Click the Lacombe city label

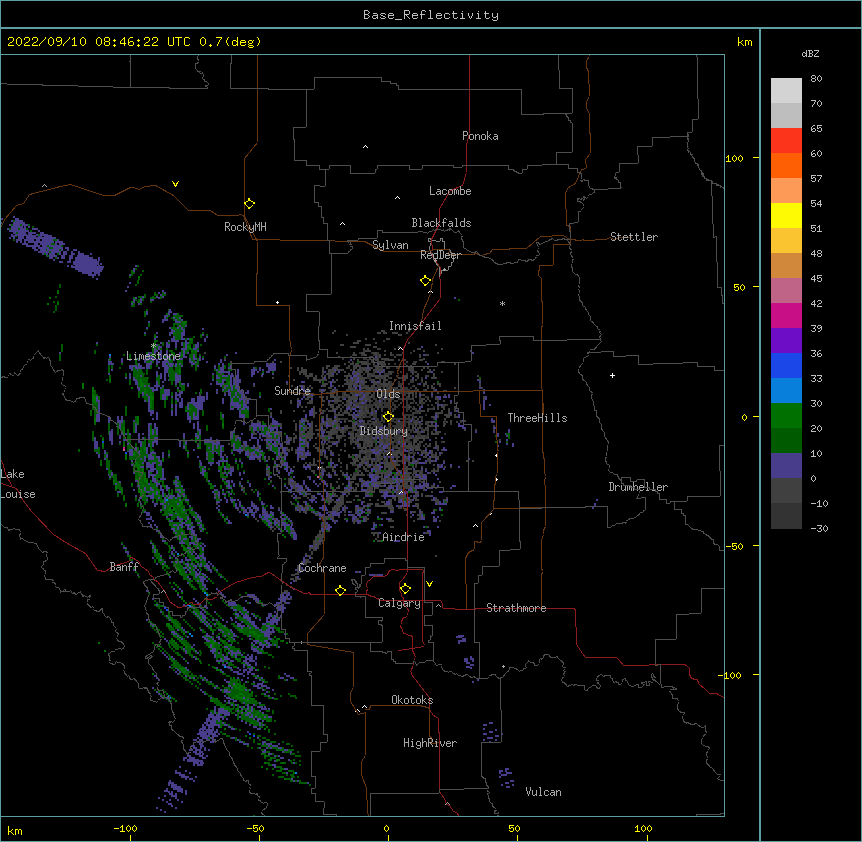(x=450, y=191)
